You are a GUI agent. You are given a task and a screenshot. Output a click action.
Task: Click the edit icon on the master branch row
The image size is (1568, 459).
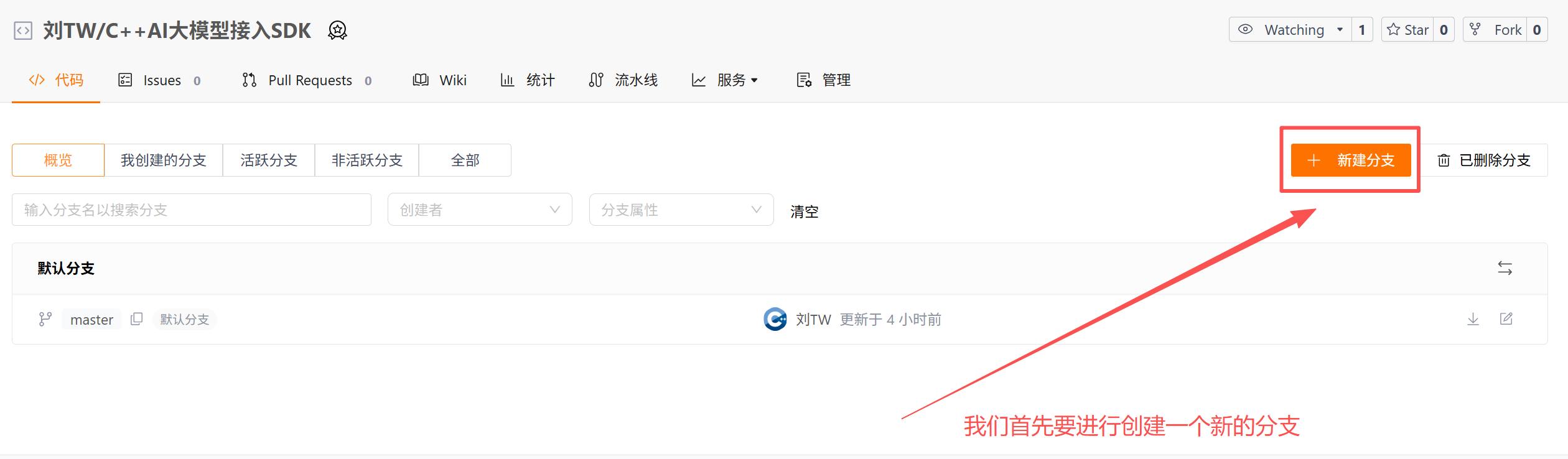point(1506,319)
